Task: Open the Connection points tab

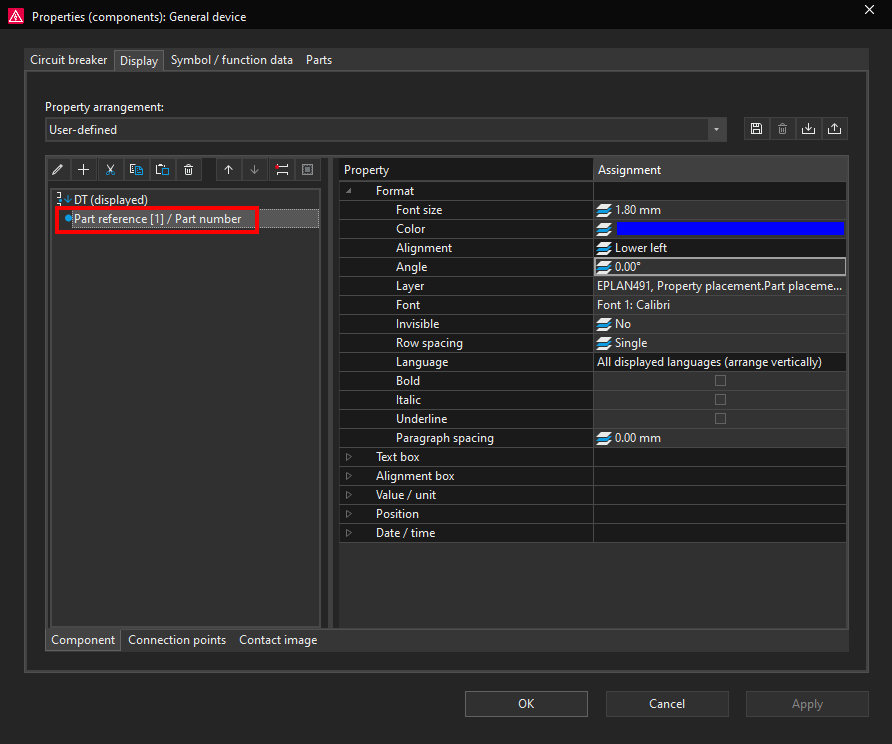Action: [177, 640]
